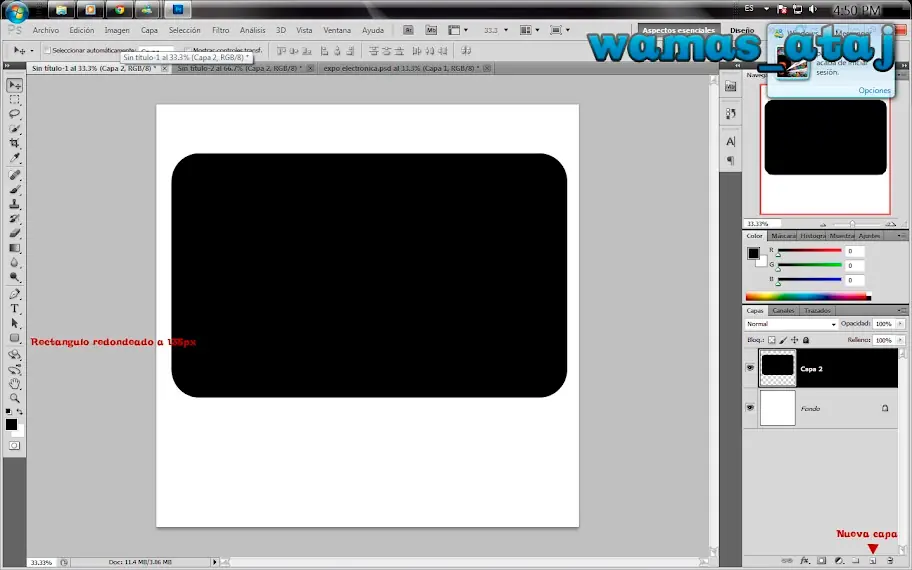Toggle Seleccionar automáticamente checkbox
Screen dimensions: 912x570
(47, 51)
